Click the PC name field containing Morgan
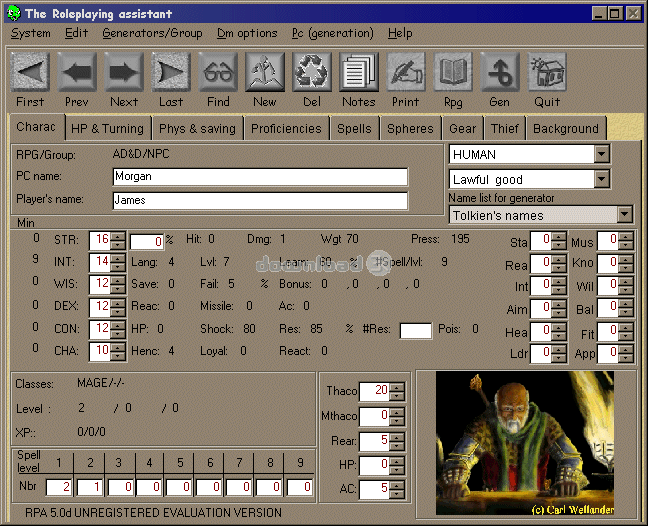The height and width of the screenshot is (526, 648). (x=260, y=177)
